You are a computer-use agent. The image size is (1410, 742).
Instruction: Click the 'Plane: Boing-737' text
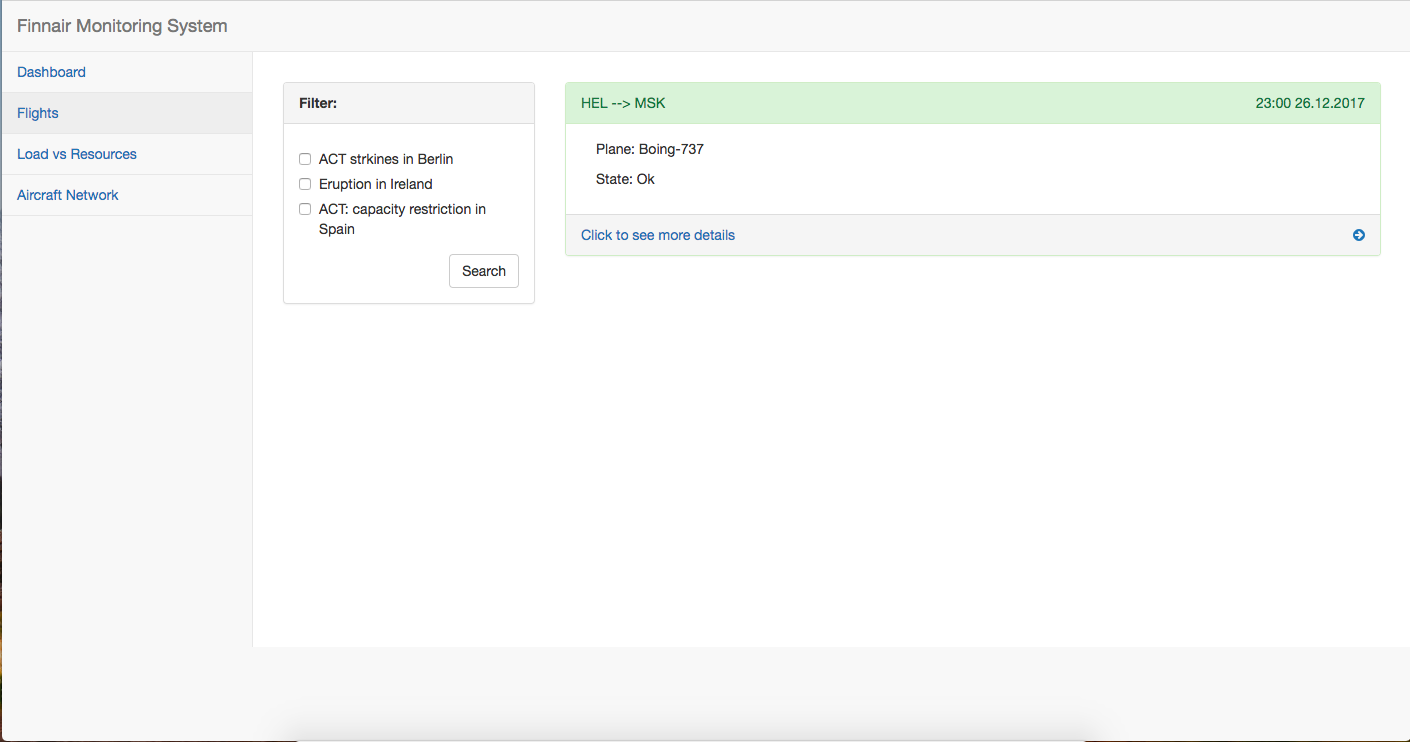click(650, 149)
